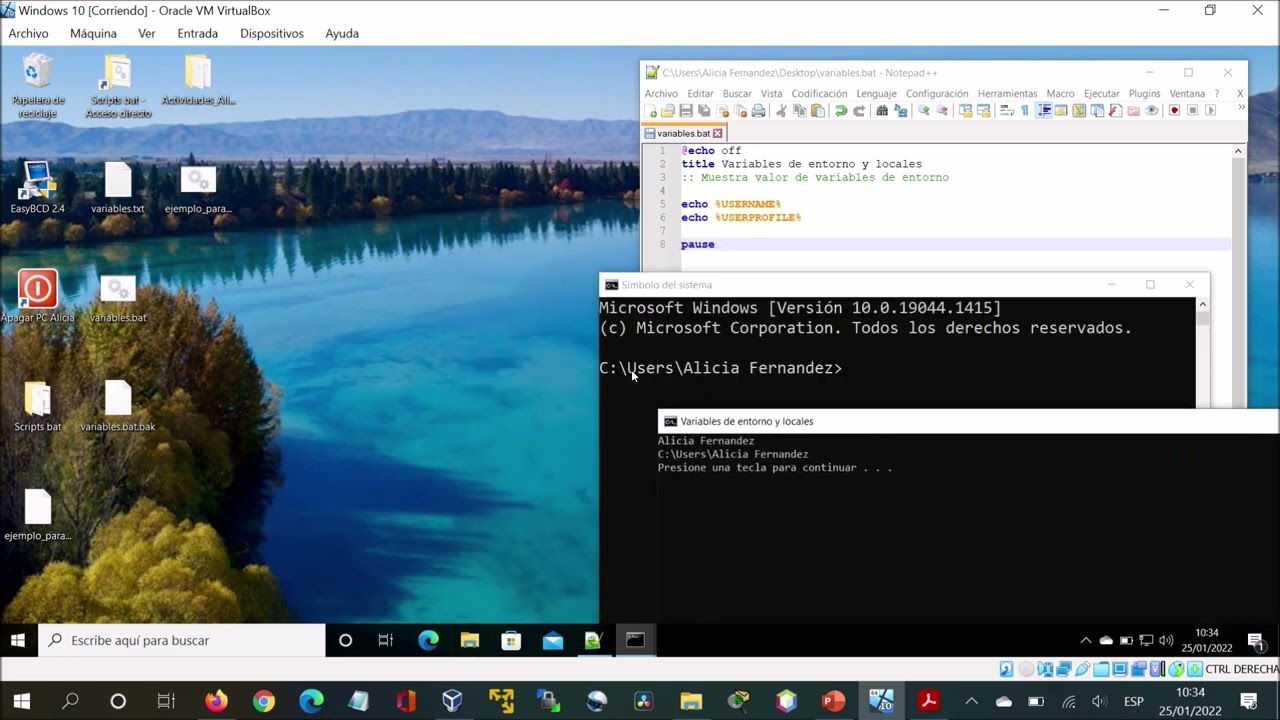Click Papelera de reciclaje desktop icon

click(38, 87)
